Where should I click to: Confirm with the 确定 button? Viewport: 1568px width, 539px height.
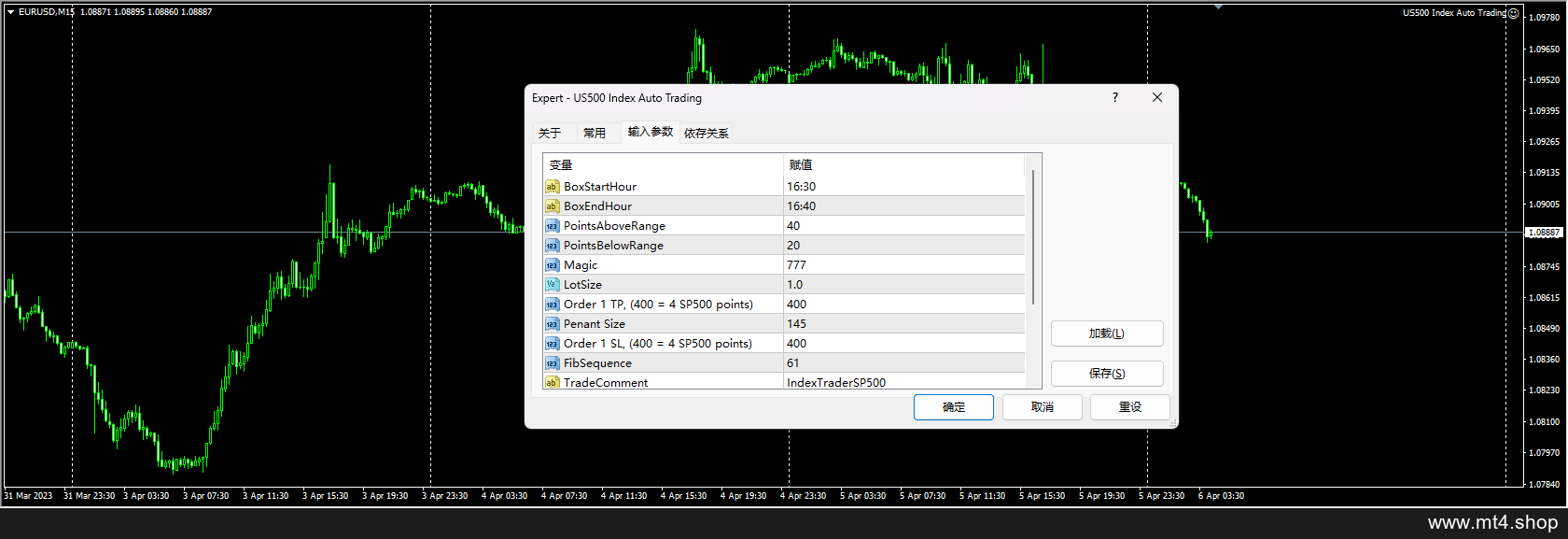pyautogui.click(x=954, y=407)
